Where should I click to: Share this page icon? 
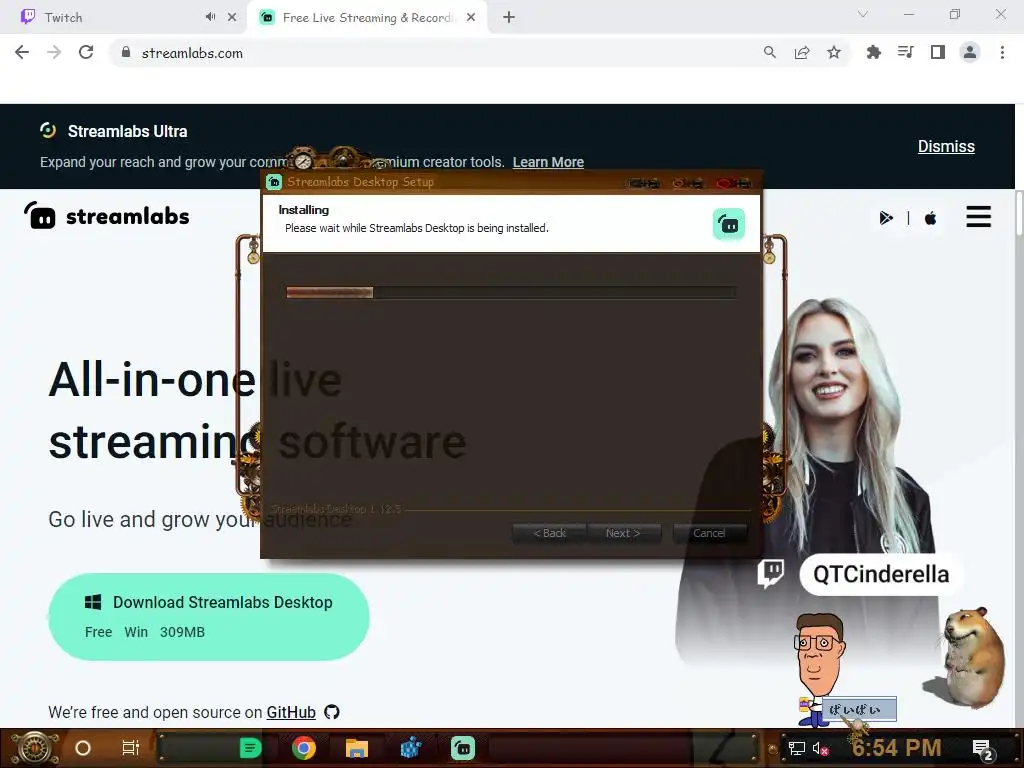point(802,52)
